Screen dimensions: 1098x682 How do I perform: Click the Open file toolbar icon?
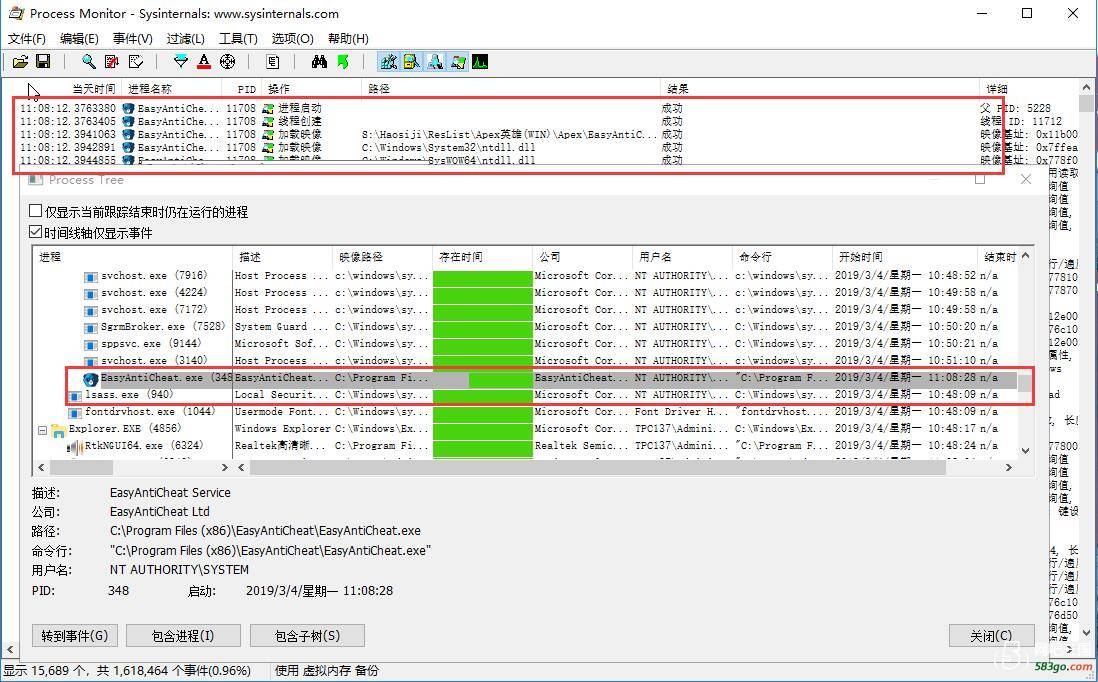(x=20, y=62)
